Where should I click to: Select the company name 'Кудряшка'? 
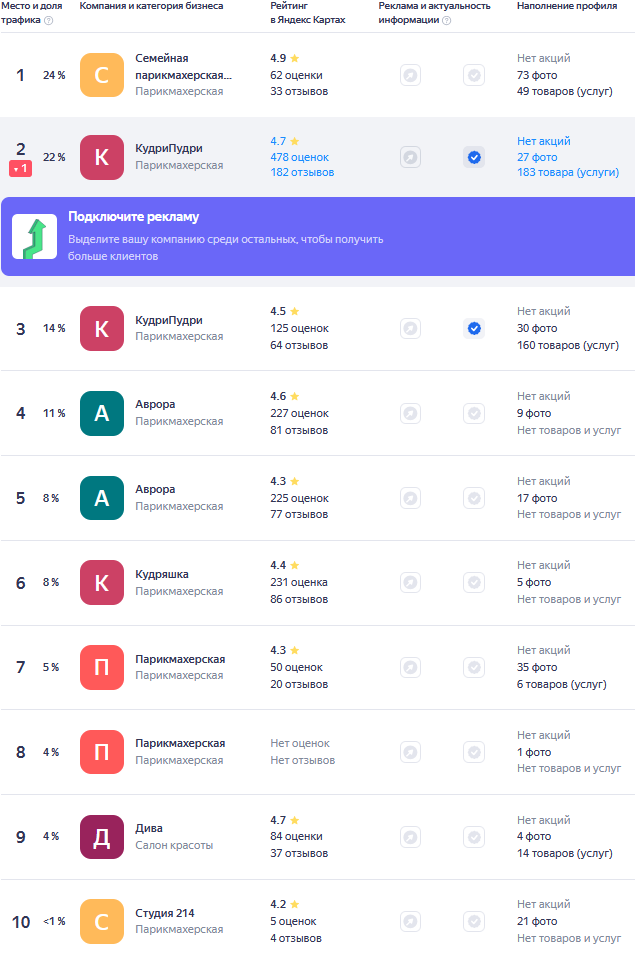(162, 574)
